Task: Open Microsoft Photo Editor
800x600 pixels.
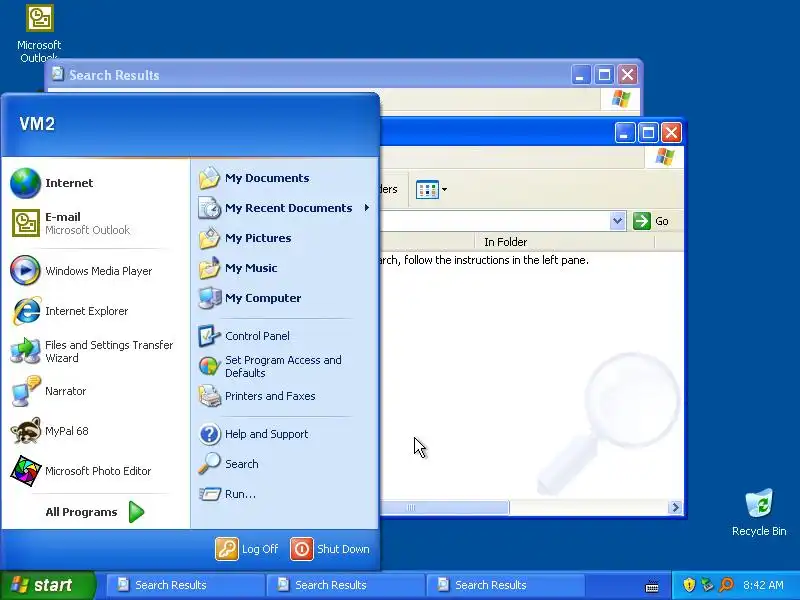Action: pos(94,470)
